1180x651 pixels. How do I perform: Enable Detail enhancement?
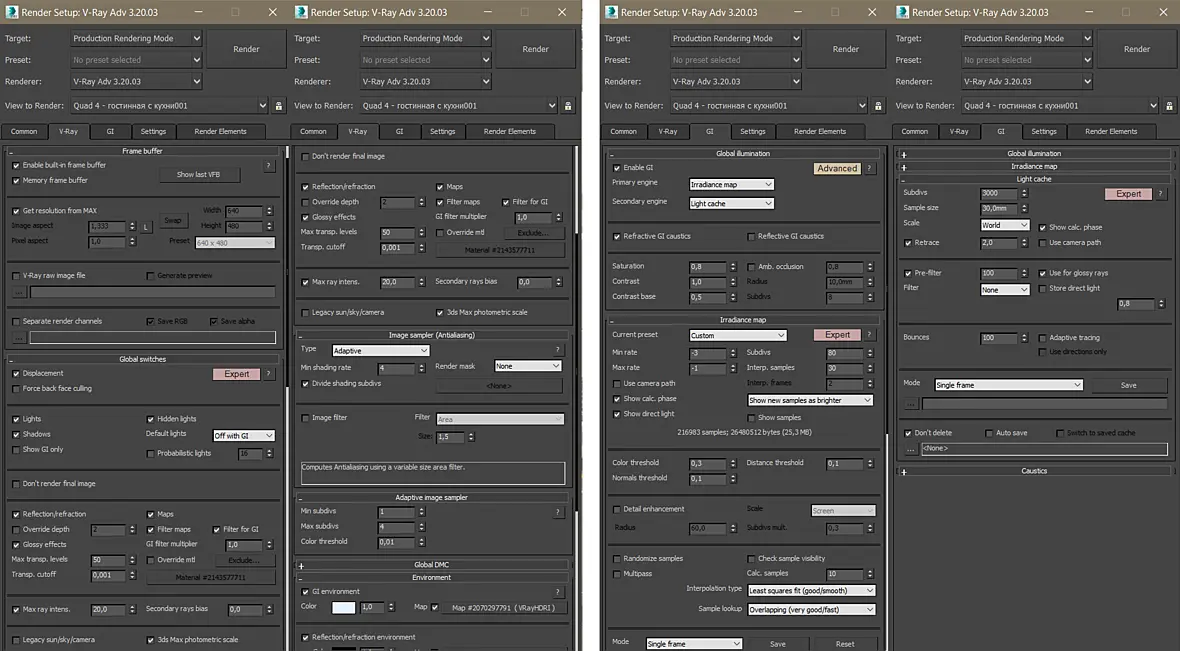pyautogui.click(x=616, y=510)
